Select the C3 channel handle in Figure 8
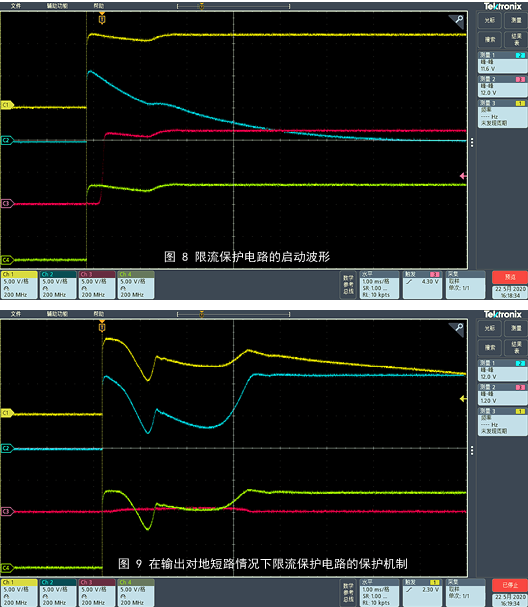Viewport: 528px width, 607px height. point(7,204)
